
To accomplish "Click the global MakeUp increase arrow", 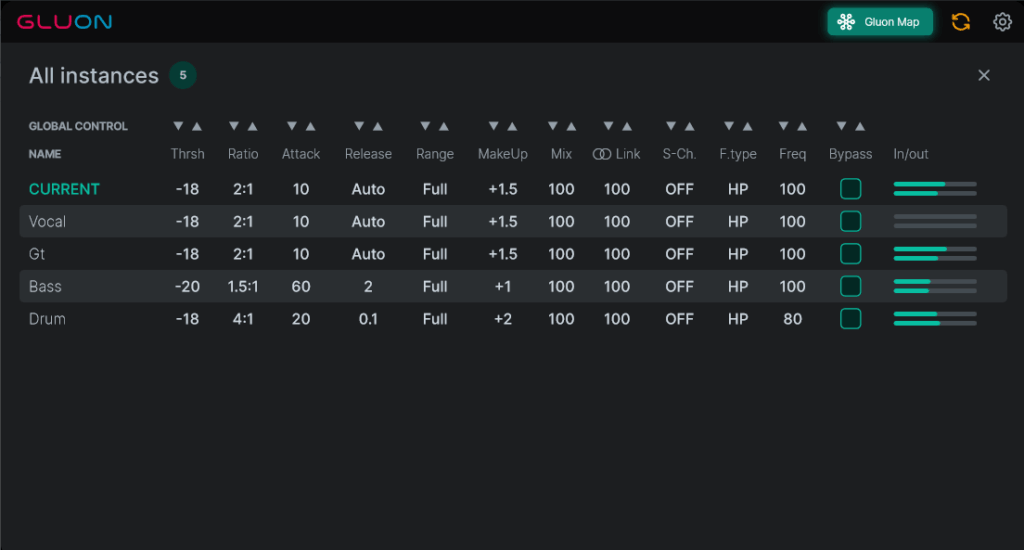I will tap(513, 126).
